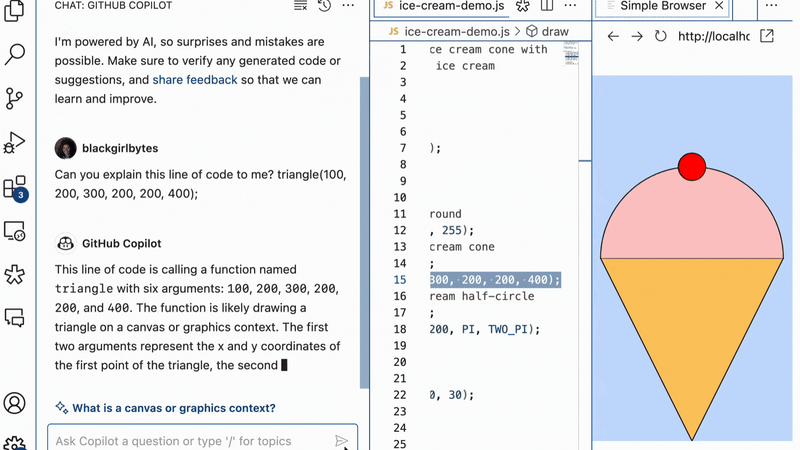
Task: Click blackgirlbytes avatar in chat
Action: click(65, 148)
